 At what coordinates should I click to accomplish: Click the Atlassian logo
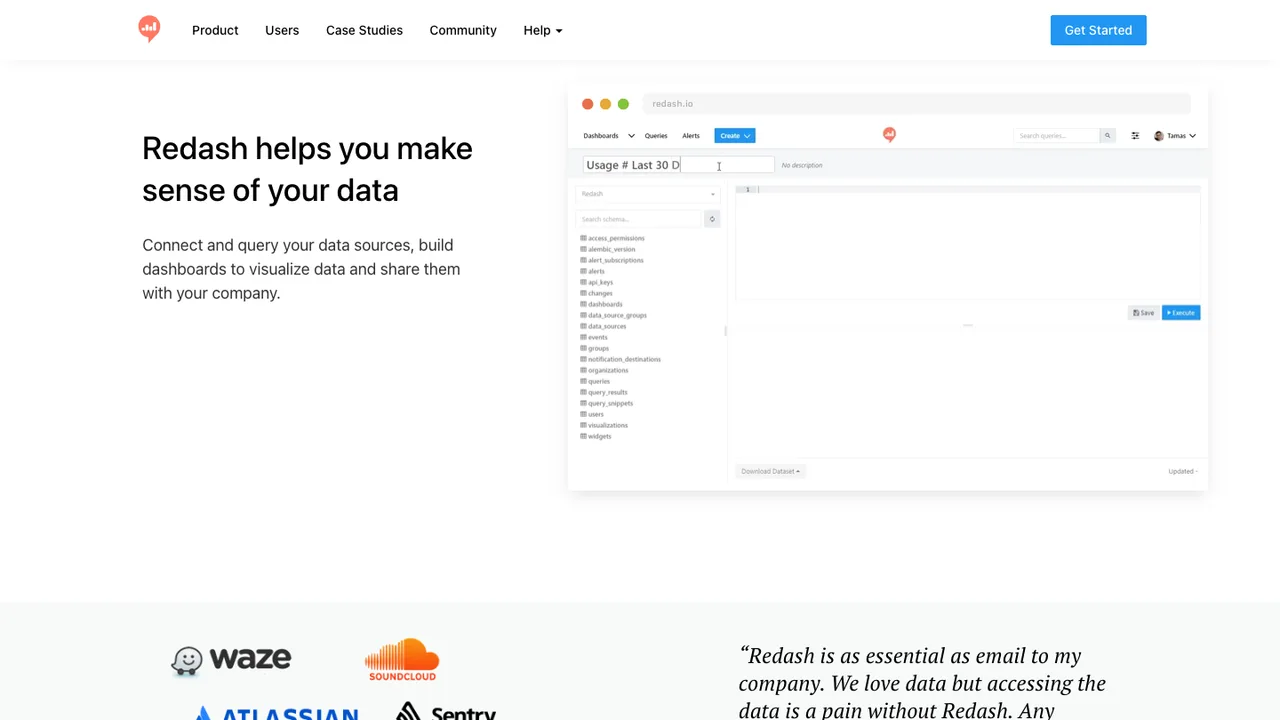[x=276, y=713]
